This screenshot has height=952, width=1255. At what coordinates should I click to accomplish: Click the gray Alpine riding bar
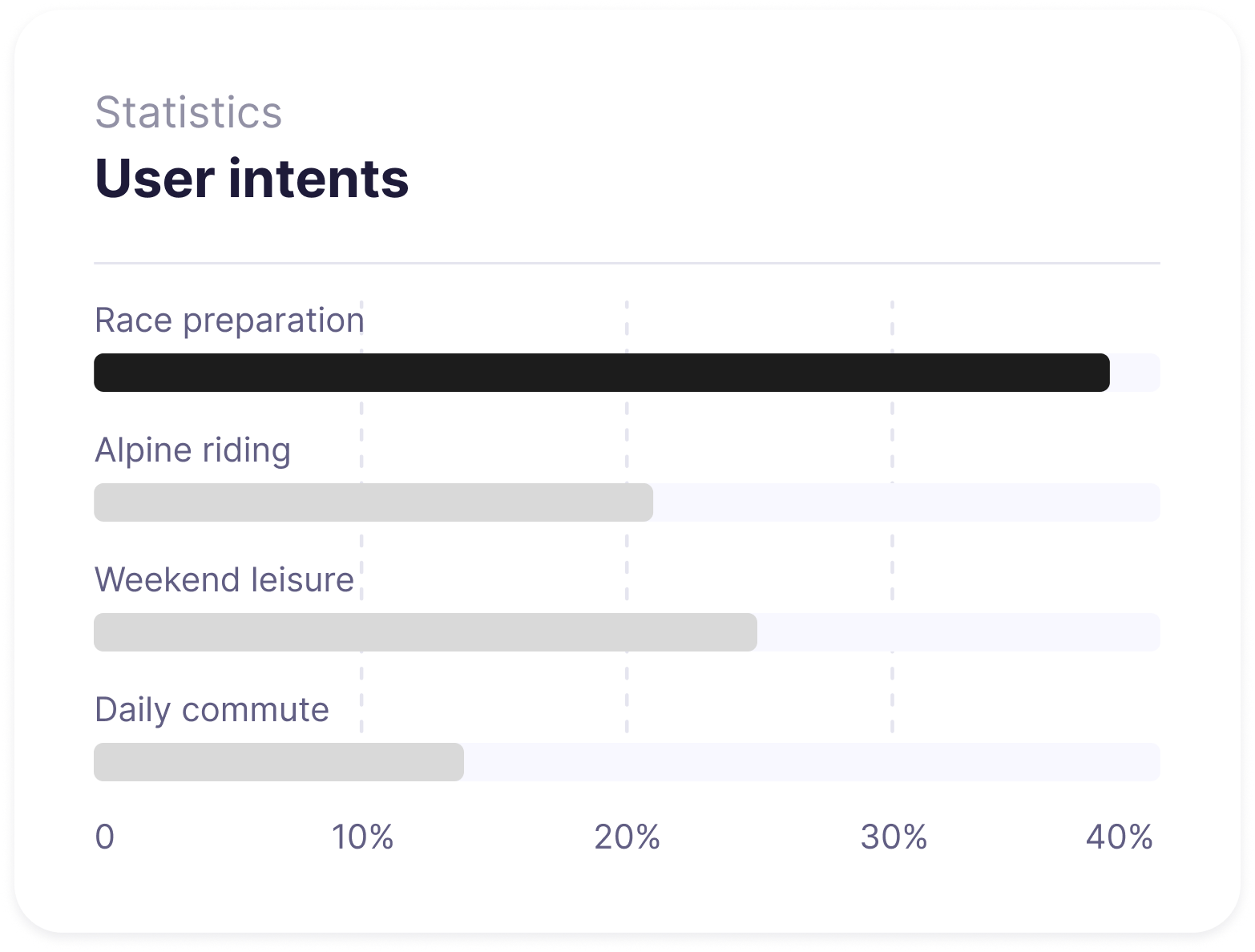point(373,502)
